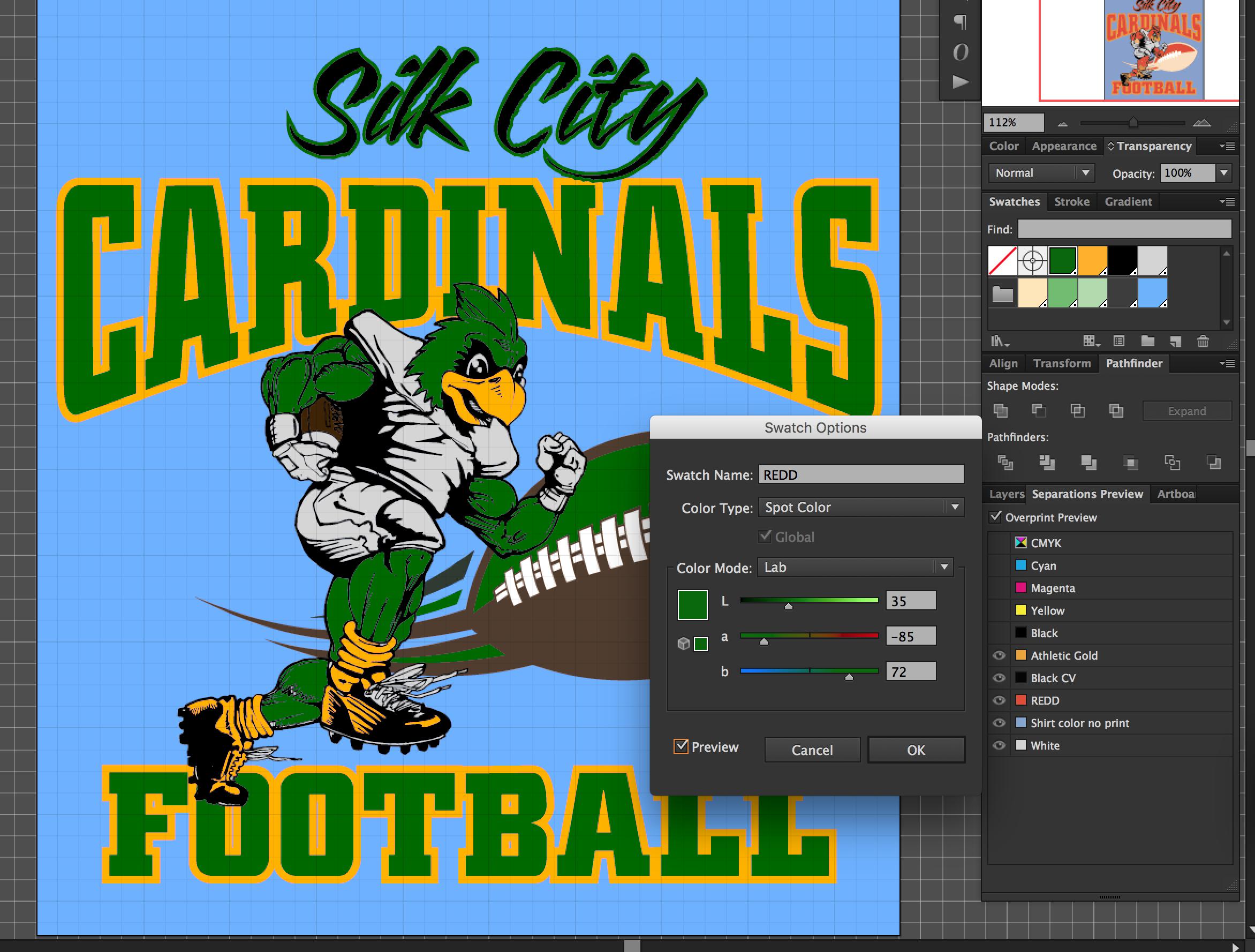
Task: Click OK in Swatch Options
Action: [x=916, y=750]
